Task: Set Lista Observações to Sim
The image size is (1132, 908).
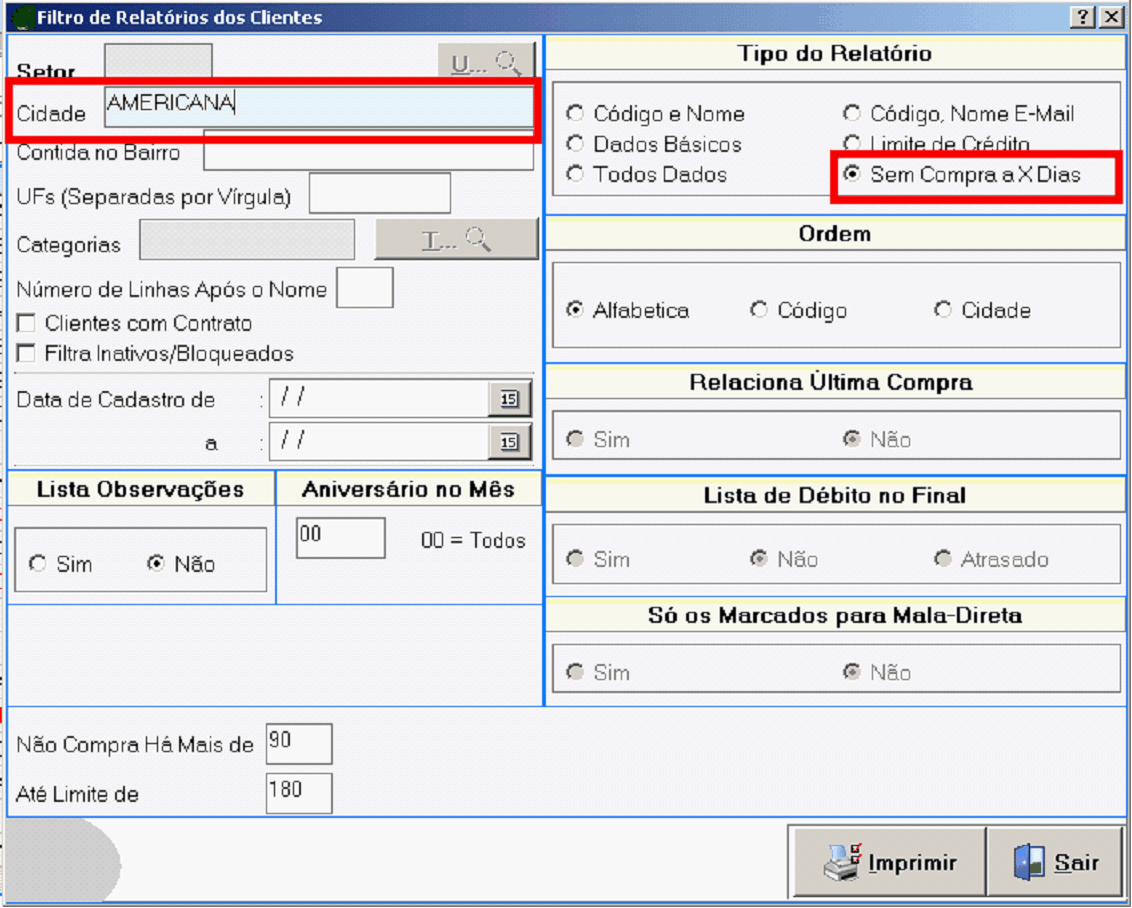Action: pyautogui.click(x=38, y=564)
